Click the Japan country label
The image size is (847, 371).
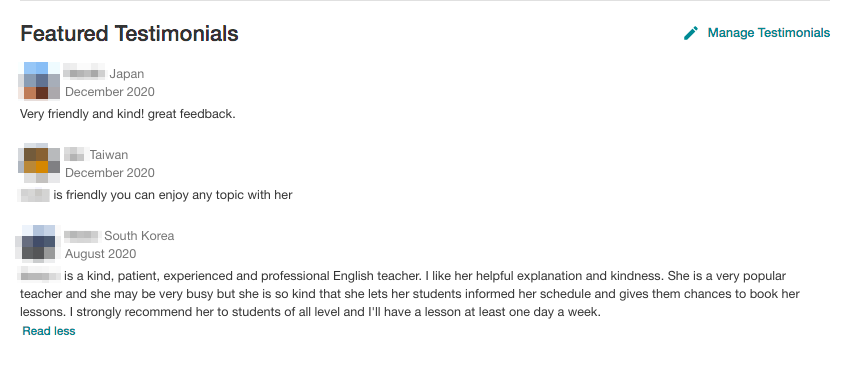tap(127, 74)
